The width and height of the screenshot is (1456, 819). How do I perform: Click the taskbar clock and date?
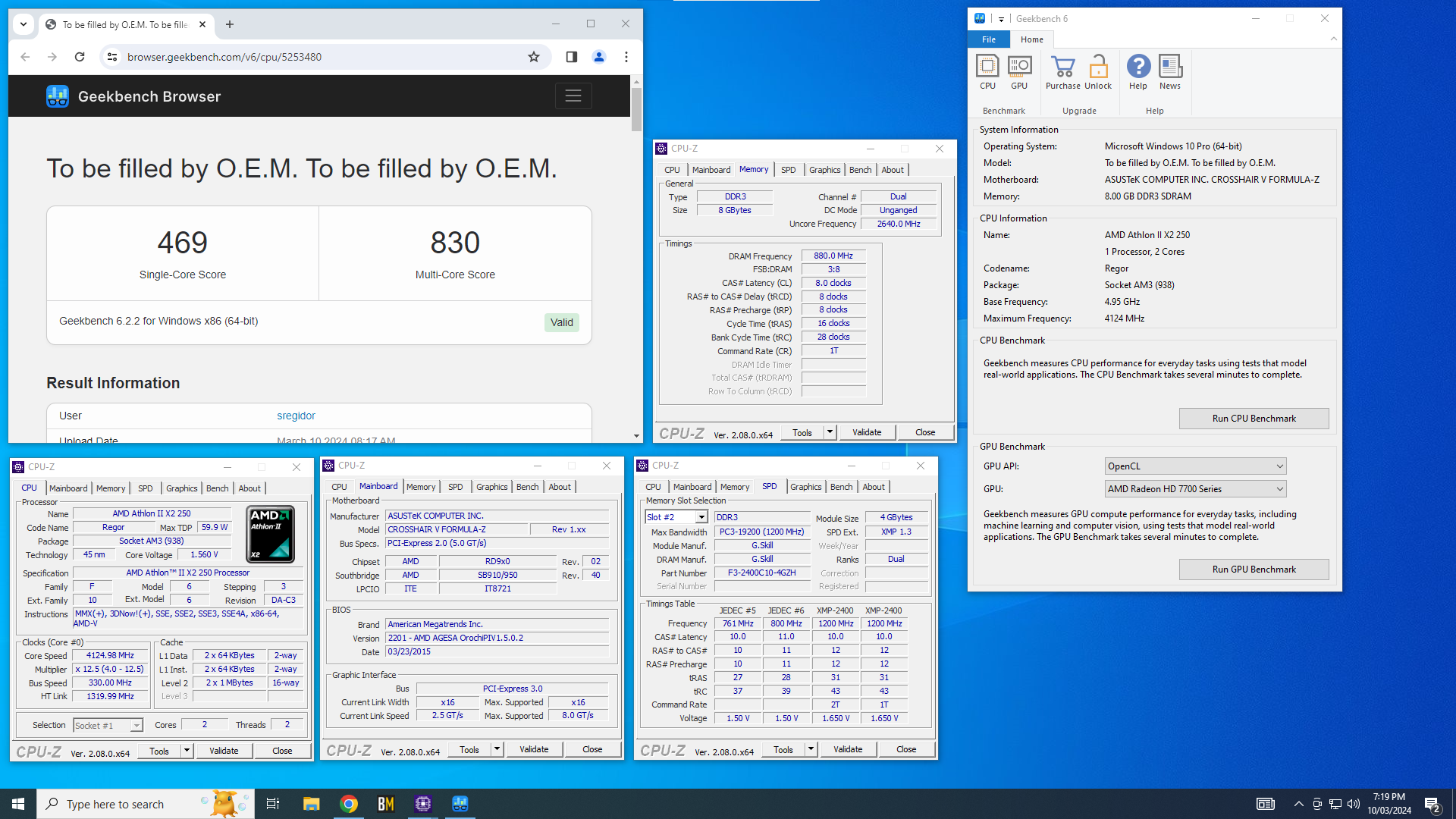pyautogui.click(x=1389, y=804)
